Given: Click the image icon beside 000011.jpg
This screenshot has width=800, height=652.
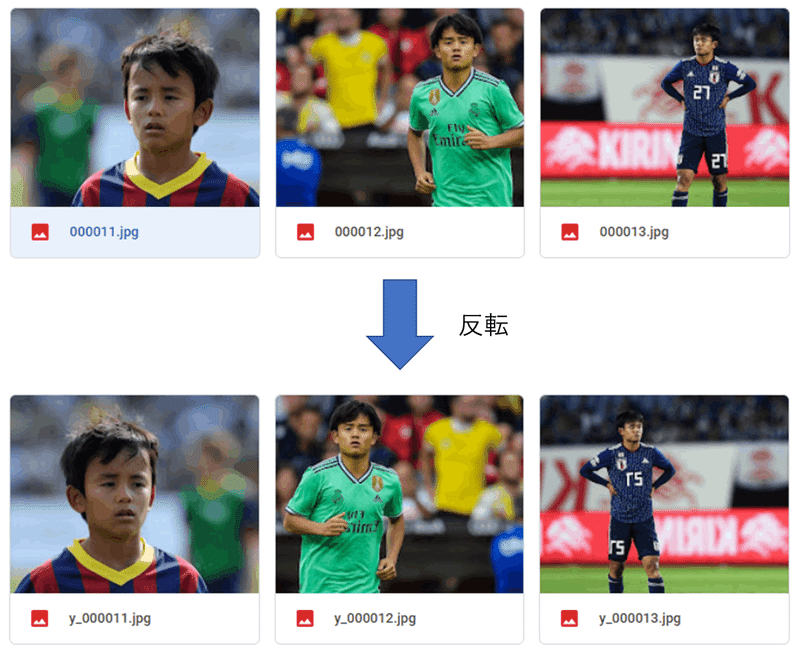Looking at the screenshot, I should click(x=40, y=232).
